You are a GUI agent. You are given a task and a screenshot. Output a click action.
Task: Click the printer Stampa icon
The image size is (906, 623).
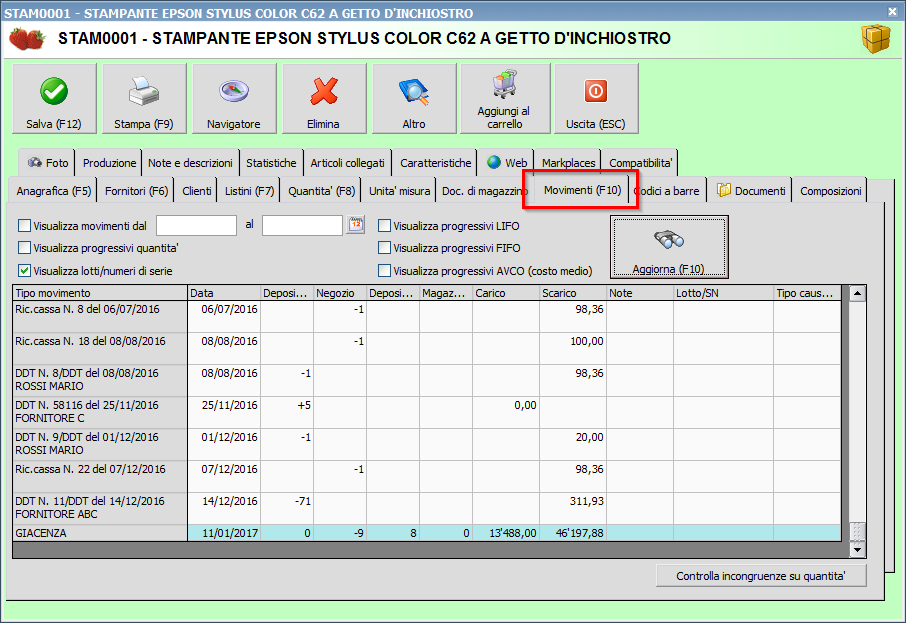click(x=143, y=91)
